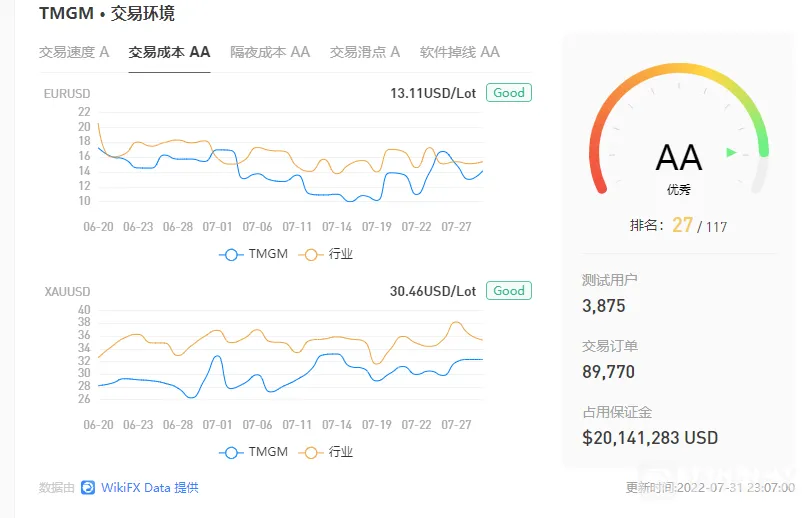Screen dimensions: 809x518
Task: Click the 交易订单 value 89,770
Action: point(608,372)
